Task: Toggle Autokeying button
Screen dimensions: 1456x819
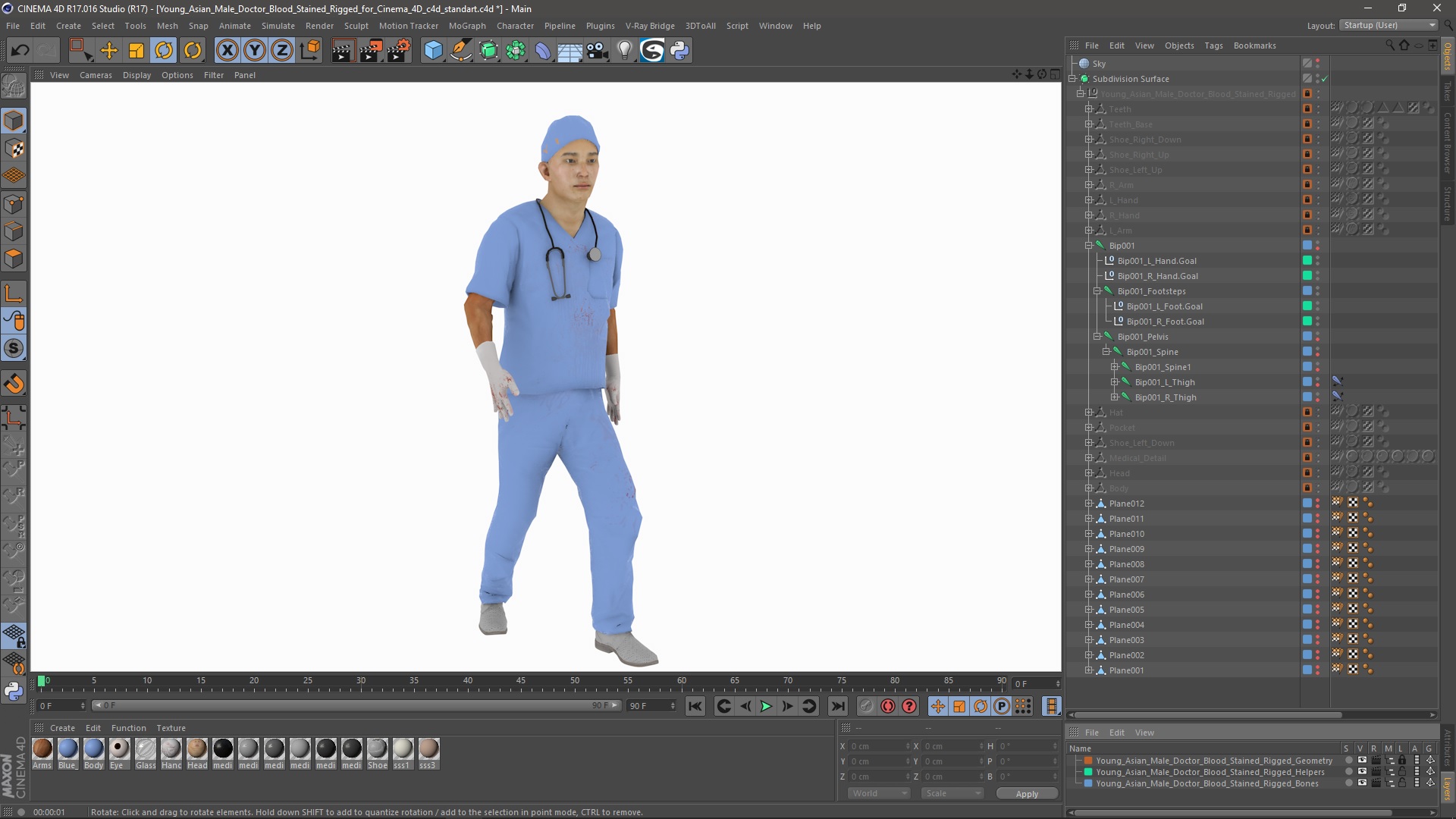Action: coord(888,706)
